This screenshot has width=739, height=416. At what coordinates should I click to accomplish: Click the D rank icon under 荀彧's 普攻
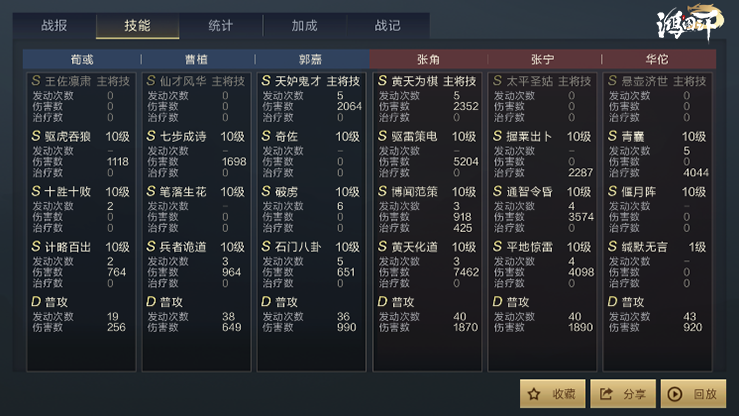pyautogui.click(x=36, y=302)
